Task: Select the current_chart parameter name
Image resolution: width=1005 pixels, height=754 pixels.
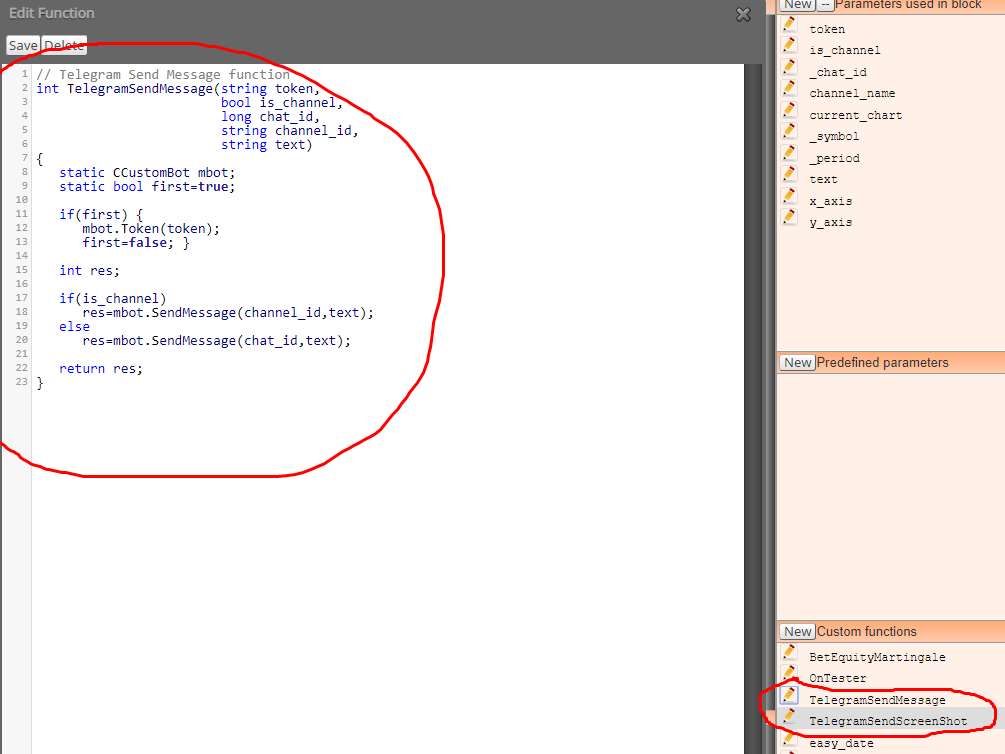Action: point(856,115)
